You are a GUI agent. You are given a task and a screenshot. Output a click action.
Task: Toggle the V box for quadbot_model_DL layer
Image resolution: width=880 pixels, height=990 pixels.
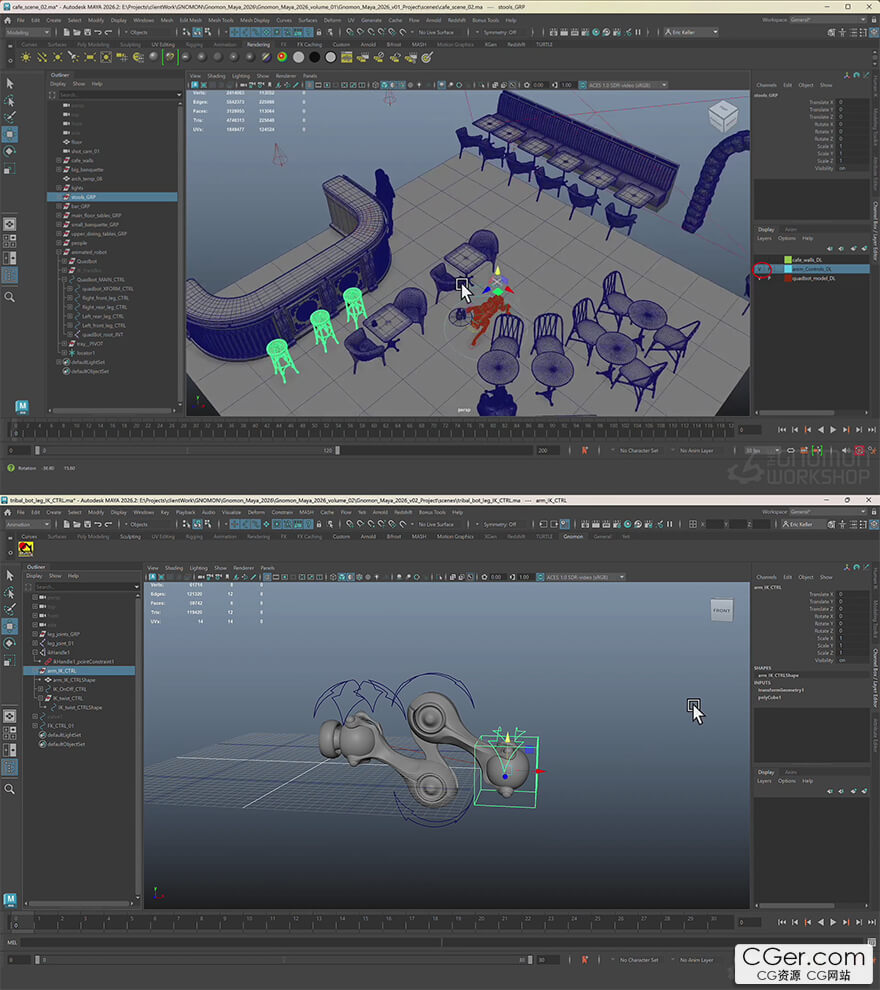[761, 279]
